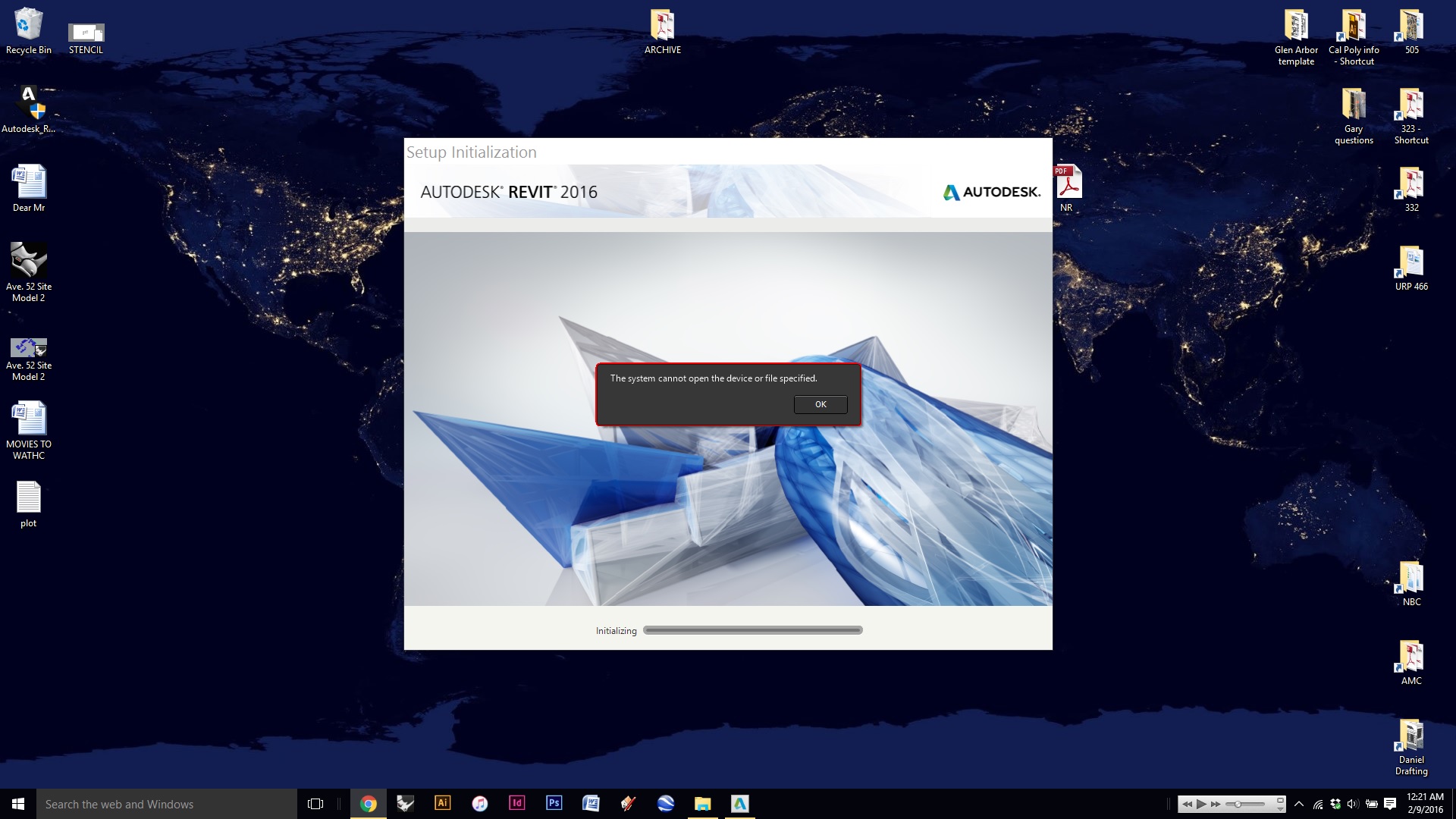
Task: Select the AMC folder shortcut icon
Action: 1411,662
